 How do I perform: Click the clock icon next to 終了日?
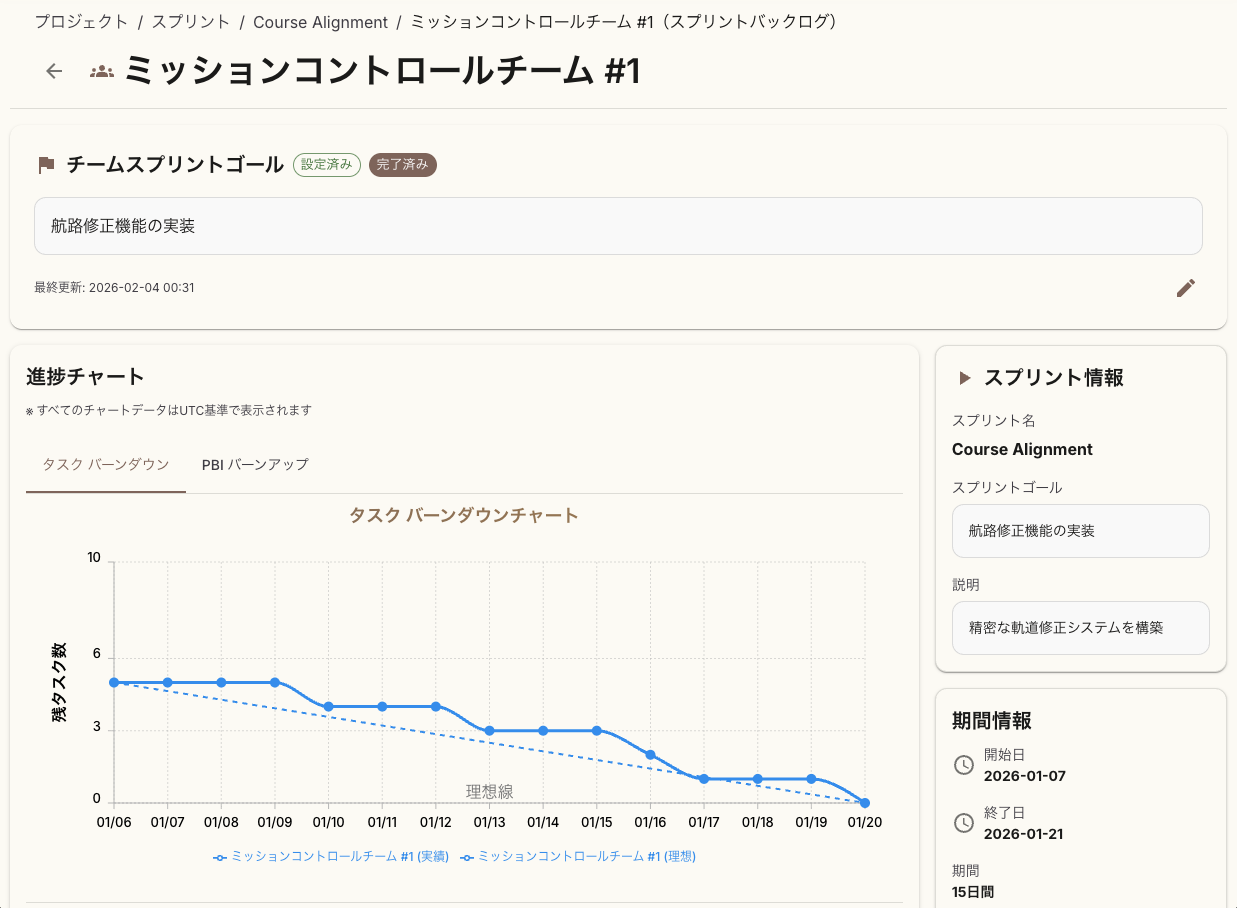tap(963, 822)
